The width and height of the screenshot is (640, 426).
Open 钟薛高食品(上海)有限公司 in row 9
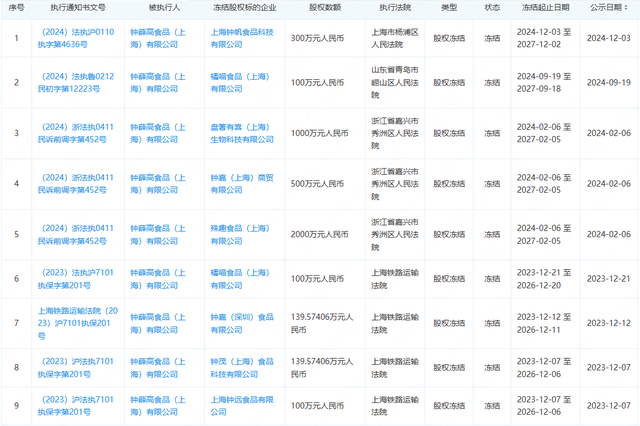pyautogui.click(x=158, y=406)
